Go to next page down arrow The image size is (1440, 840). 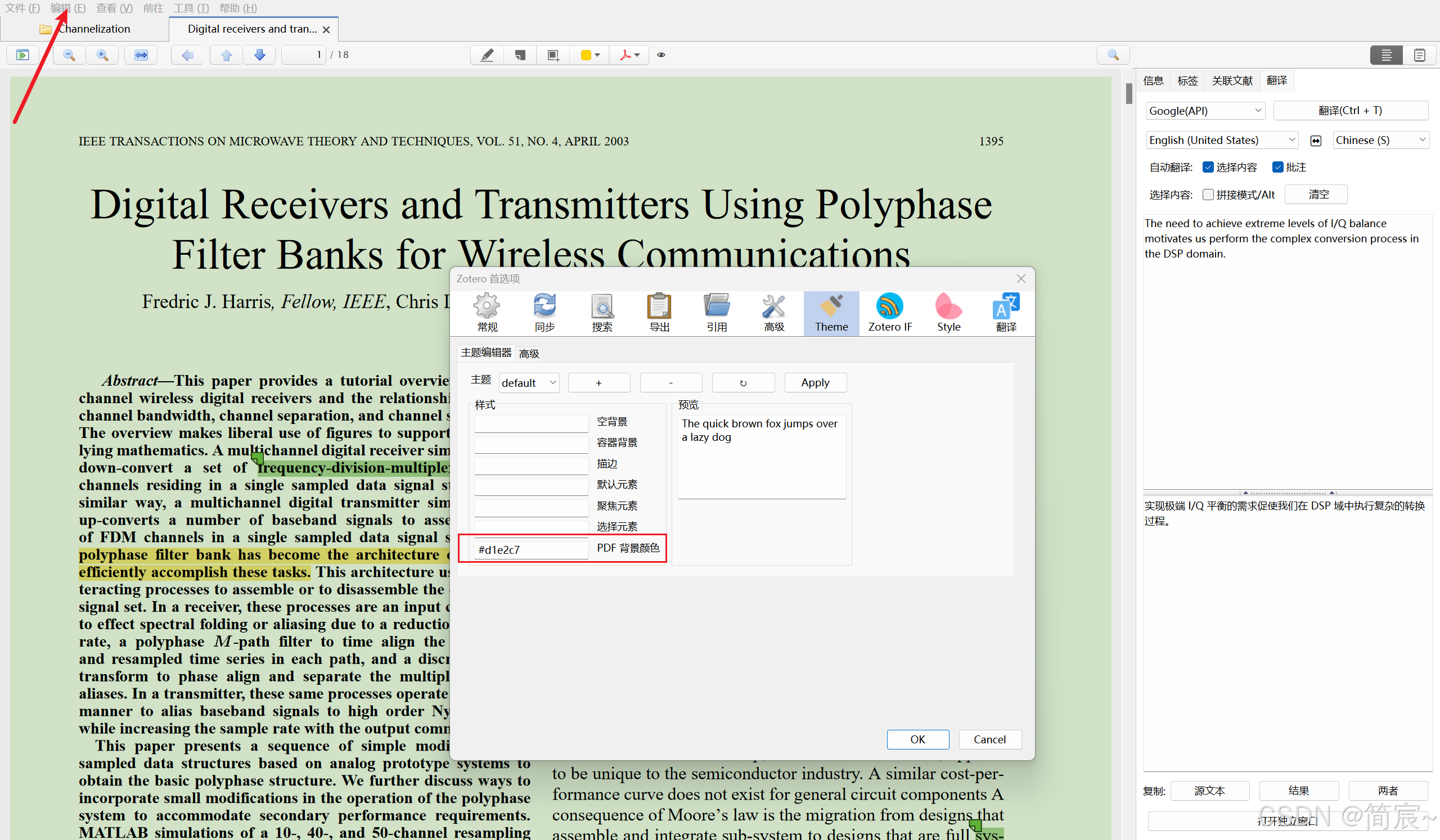pos(259,55)
